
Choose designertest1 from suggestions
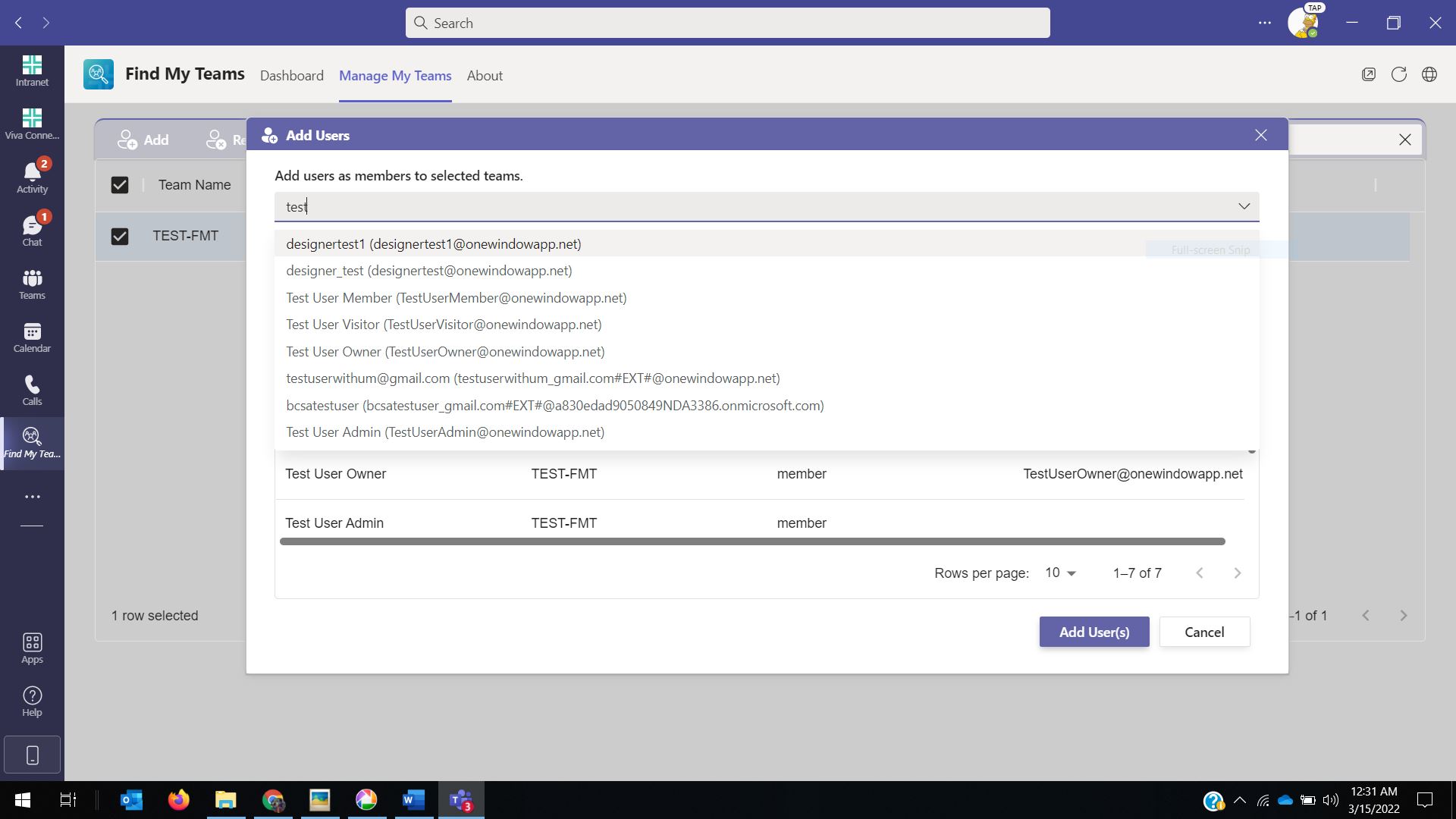pyautogui.click(x=767, y=244)
